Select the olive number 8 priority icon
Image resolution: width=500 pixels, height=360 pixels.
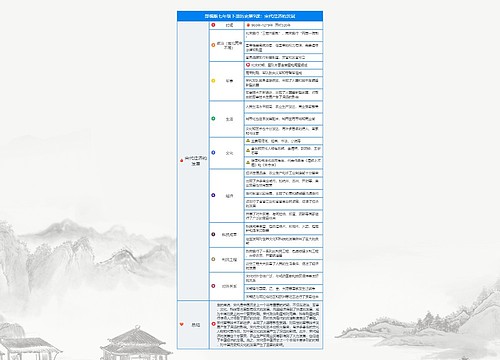213,259
